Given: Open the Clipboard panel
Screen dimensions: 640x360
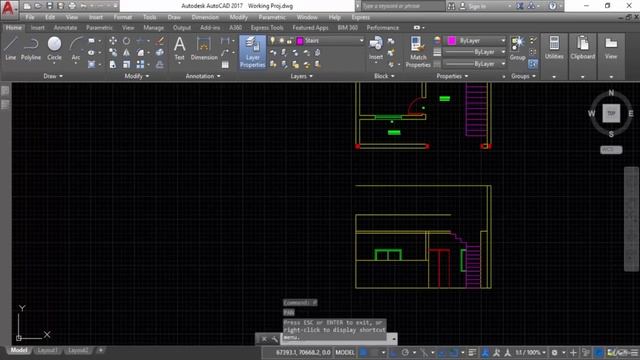Looking at the screenshot, I should tap(582, 48).
